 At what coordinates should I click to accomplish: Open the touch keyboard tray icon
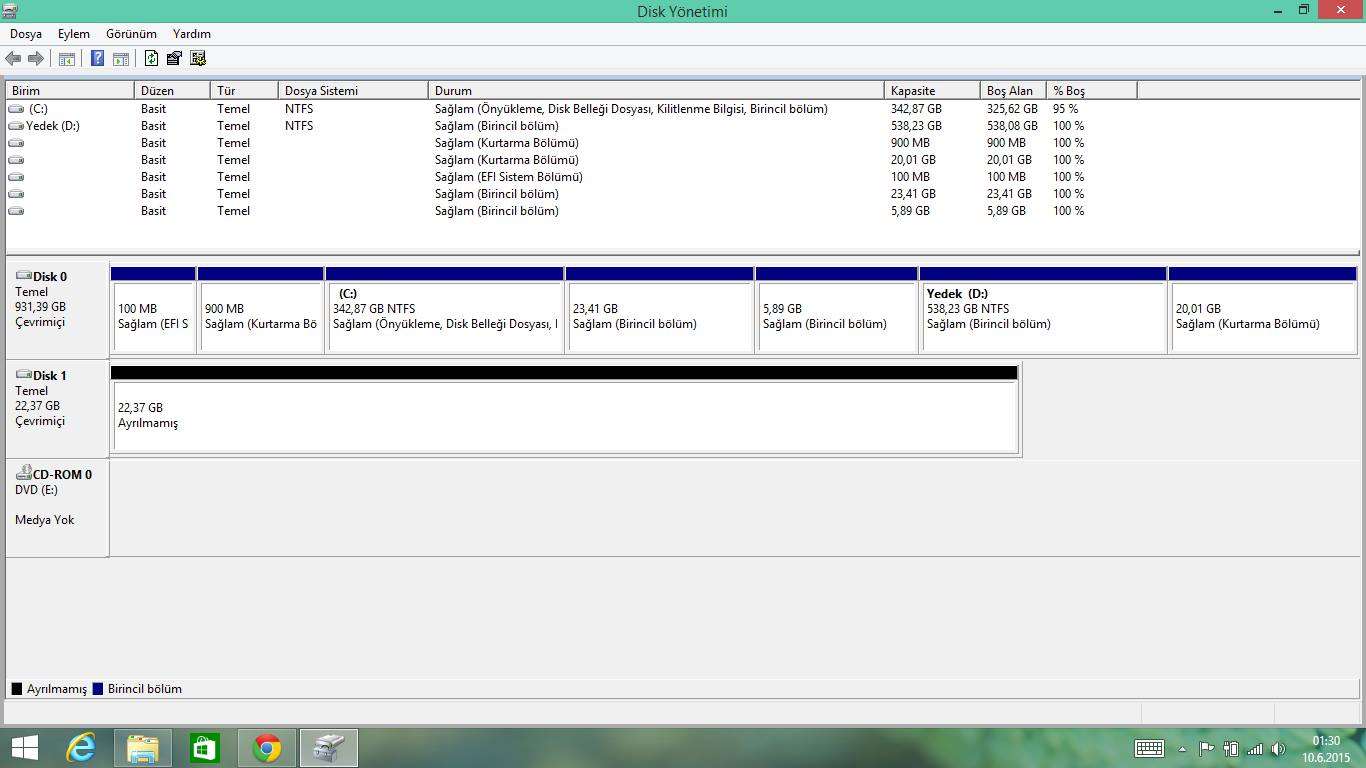[x=1149, y=748]
